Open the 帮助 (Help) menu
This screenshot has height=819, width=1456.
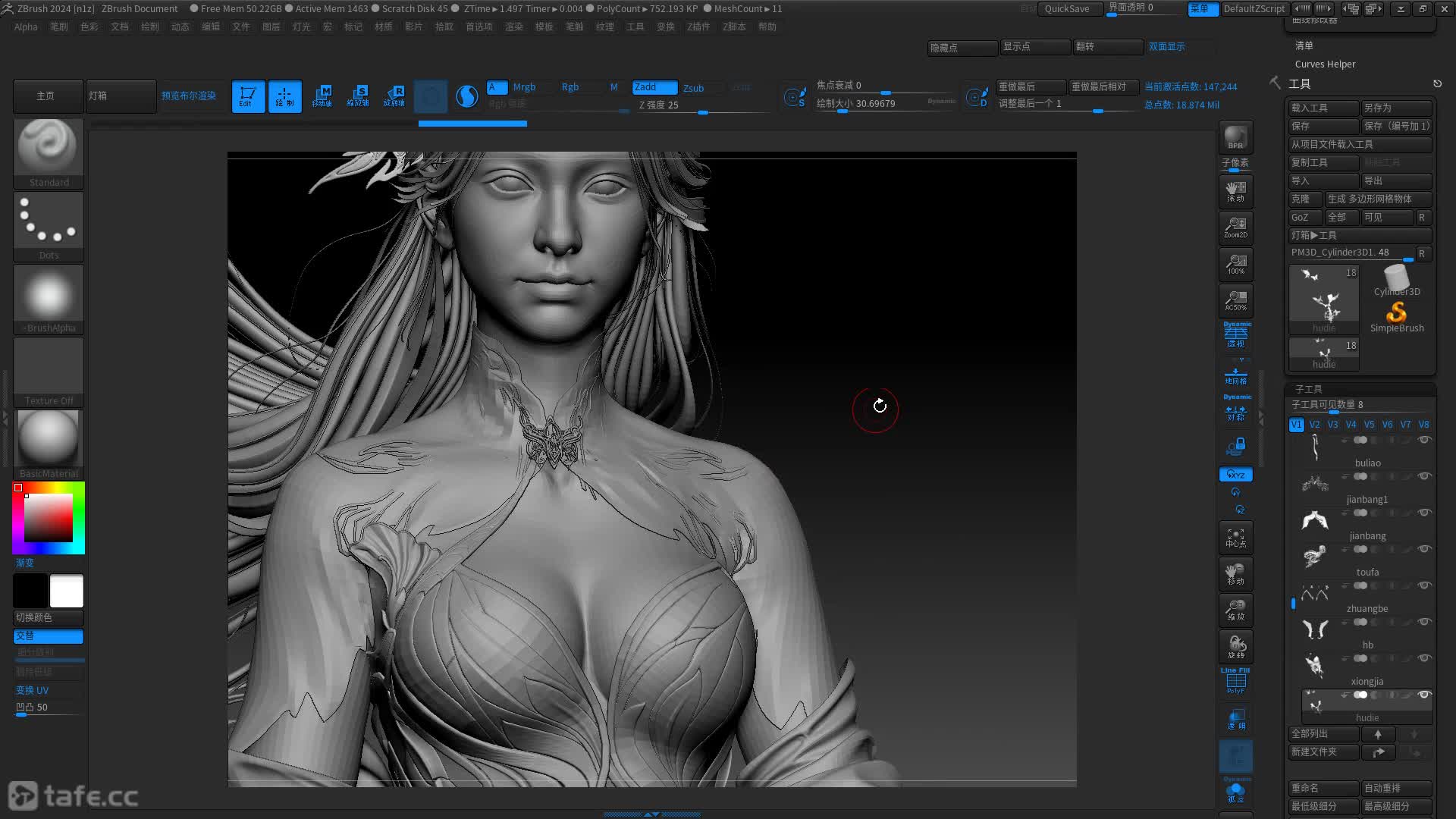[x=767, y=27]
